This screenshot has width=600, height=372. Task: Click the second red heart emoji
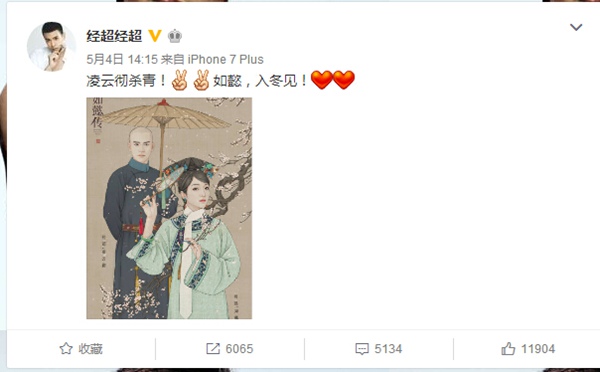344,80
